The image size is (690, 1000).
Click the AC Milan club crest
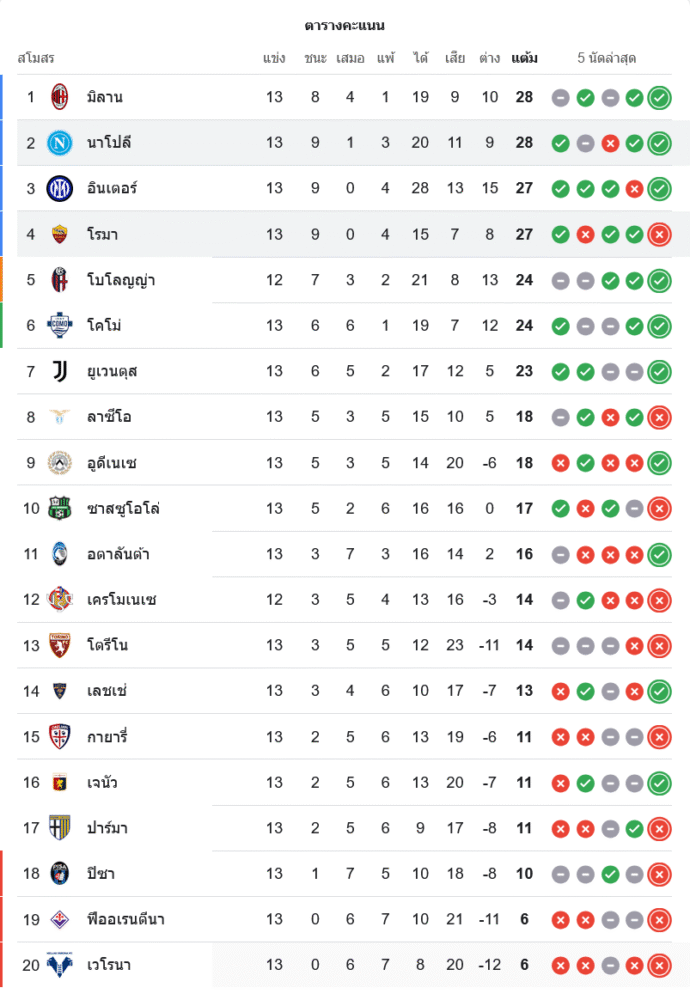[x=60, y=97]
